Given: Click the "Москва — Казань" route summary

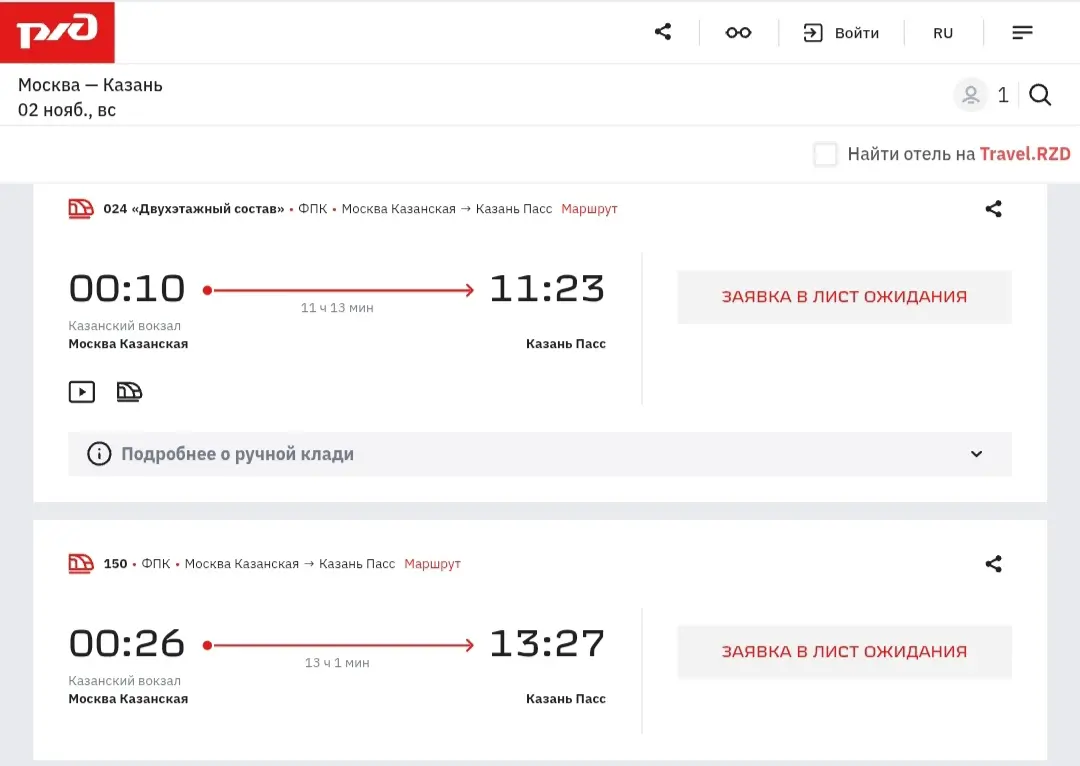Looking at the screenshot, I should click(x=90, y=85).
